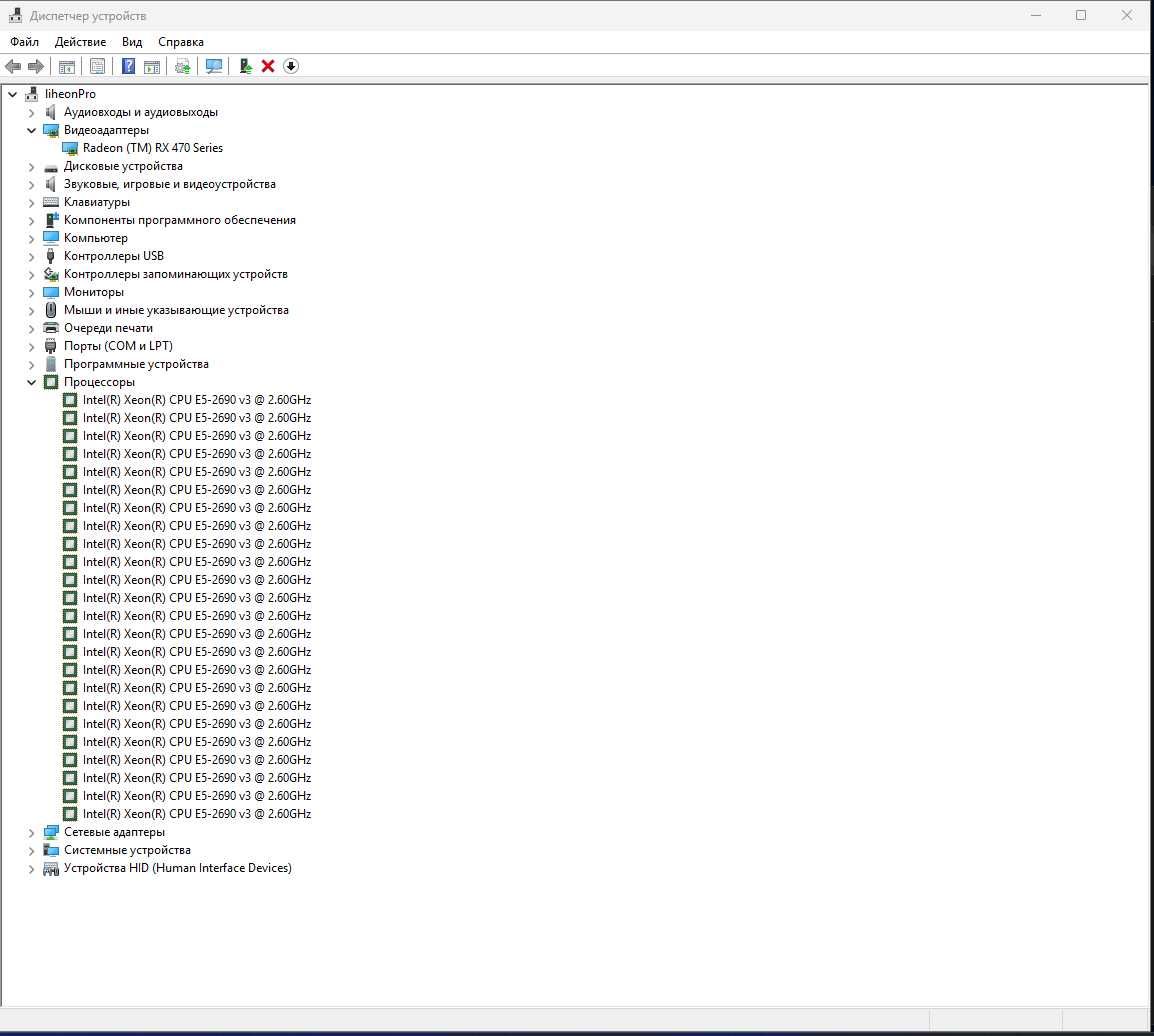Viewport: 1154px width, 1036px height.
Task: Expand the Компьютер category
Action: coord(32,238)
